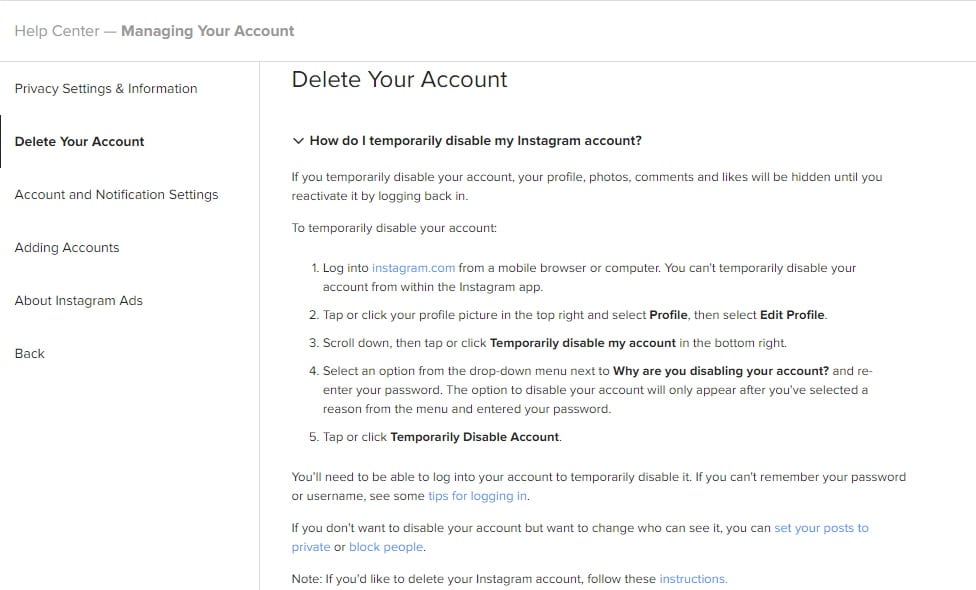Follow the 'instructions' link in the note
The height and width of the screenshot is (590, 976).
point(693,579)
